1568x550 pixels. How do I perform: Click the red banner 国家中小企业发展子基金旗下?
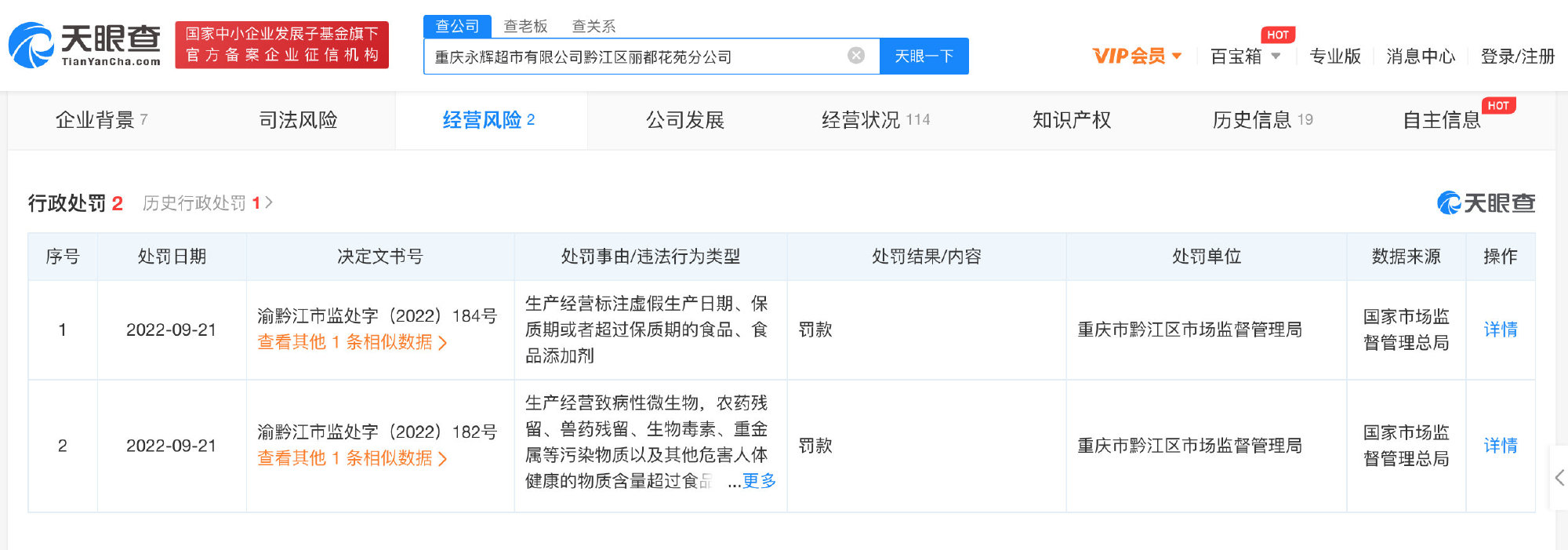coord(282,45)
